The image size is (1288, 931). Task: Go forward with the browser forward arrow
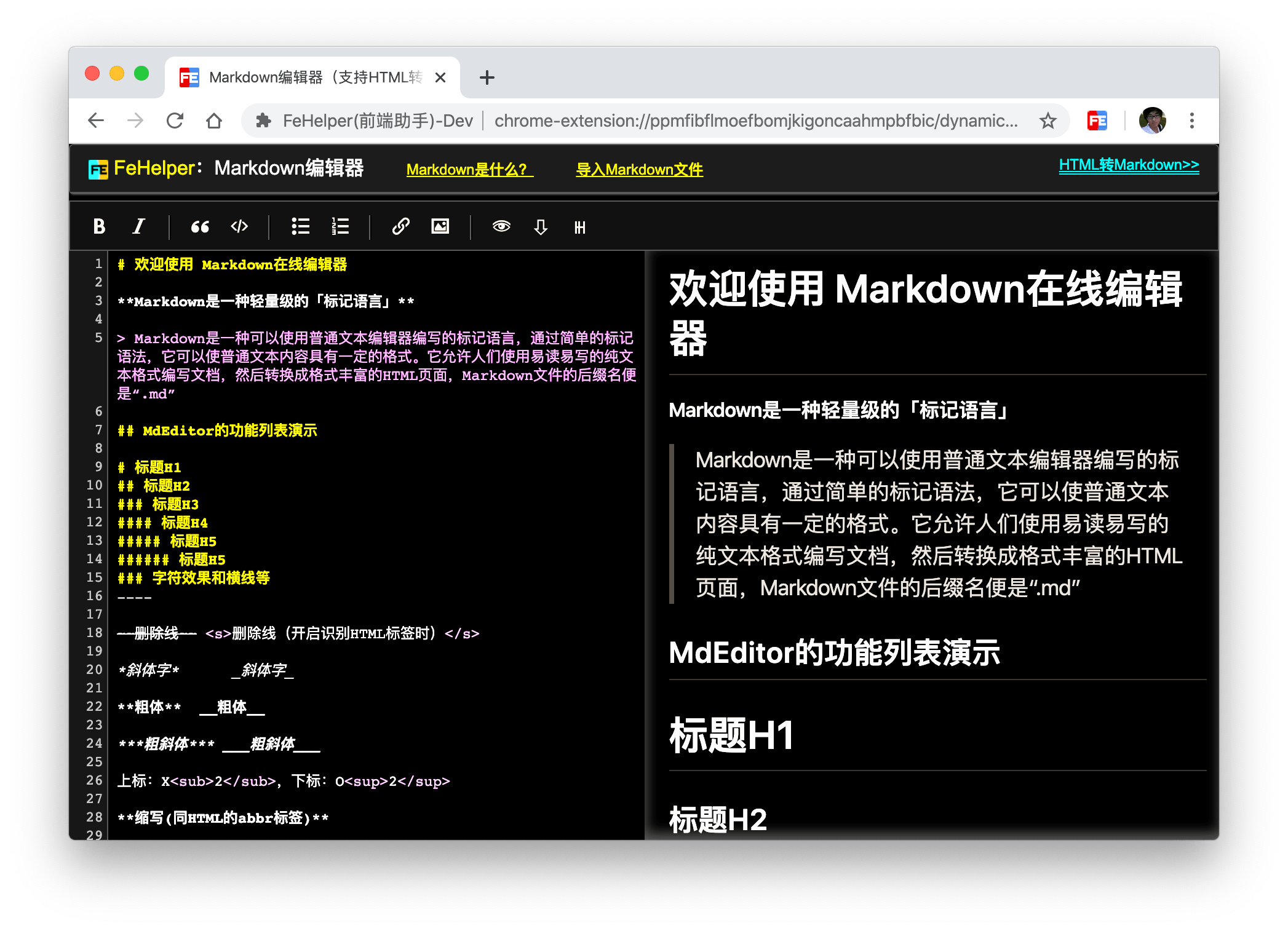[135, 121]
